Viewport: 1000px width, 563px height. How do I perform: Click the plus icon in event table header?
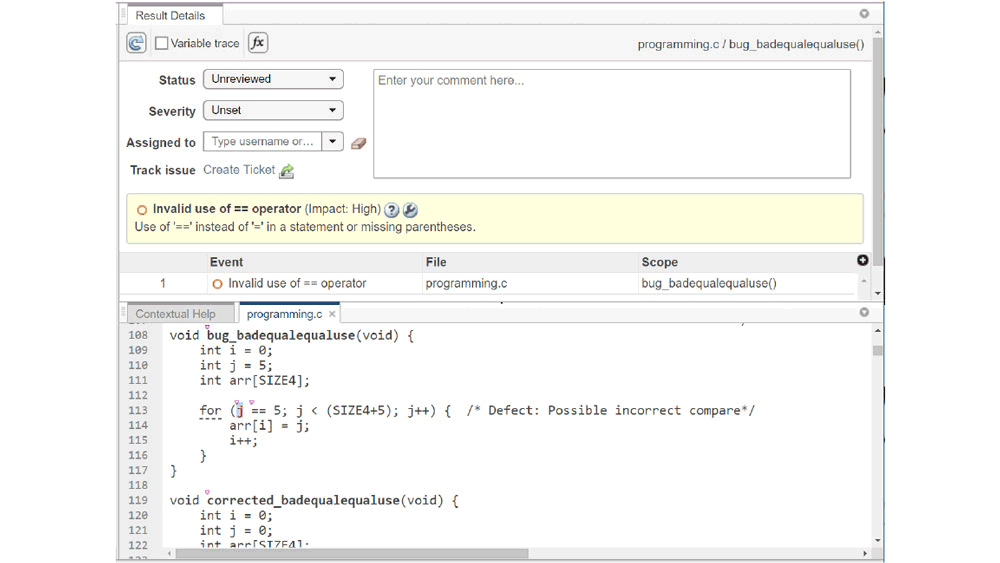pos(863,261)
